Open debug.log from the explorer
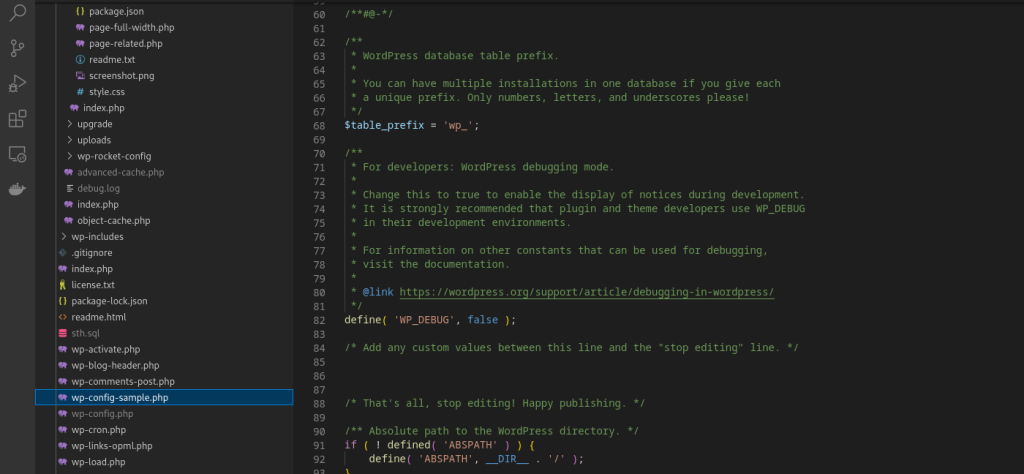Viewport: 1024px width, 474px height. [98, 188]
